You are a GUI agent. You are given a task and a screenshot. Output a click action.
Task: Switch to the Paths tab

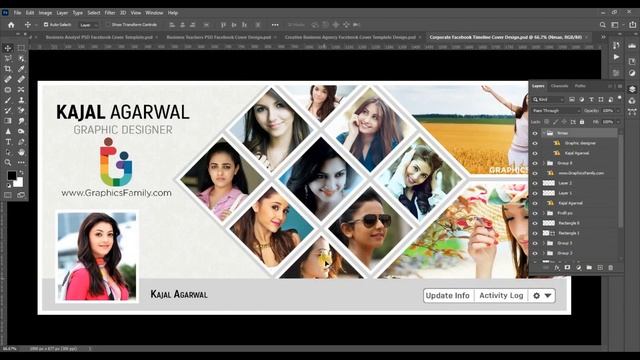(580, 86)
